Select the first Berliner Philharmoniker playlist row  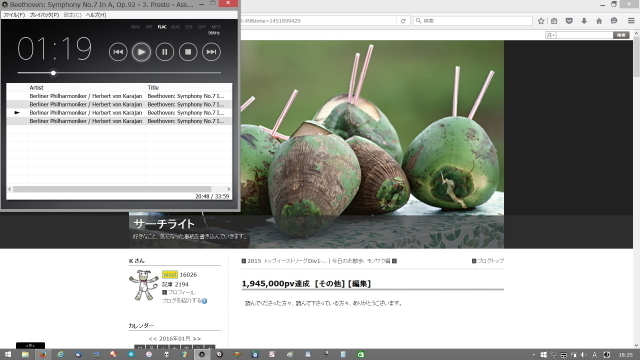coord(119,96)
